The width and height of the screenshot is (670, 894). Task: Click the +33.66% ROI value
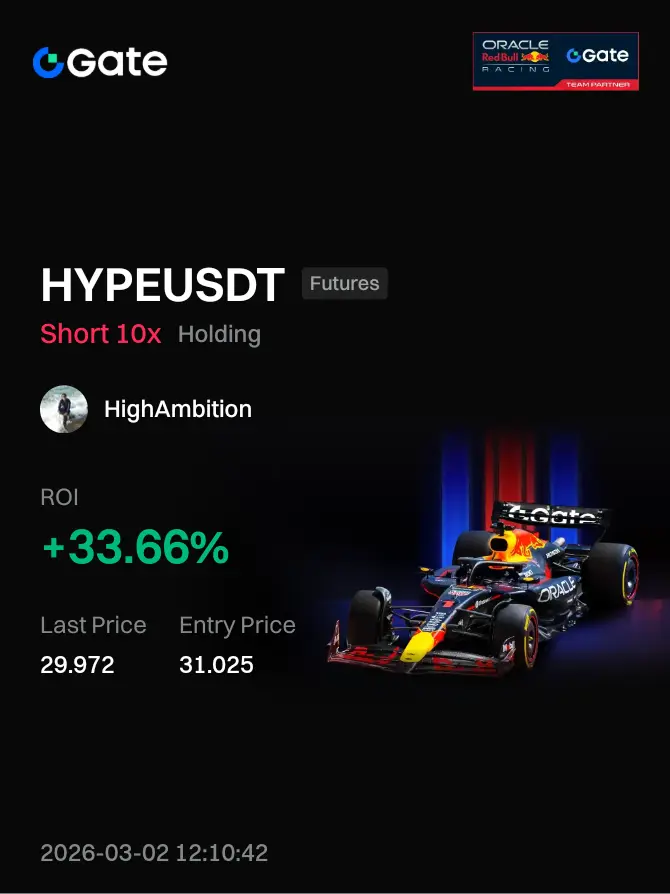point(136,547)
